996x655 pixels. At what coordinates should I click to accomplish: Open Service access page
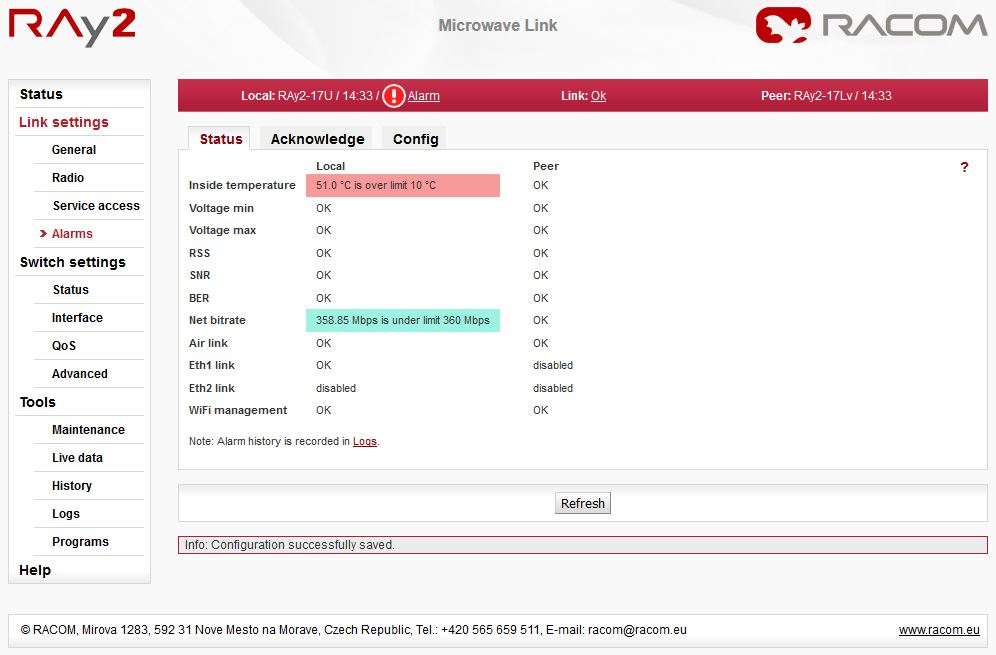click(96, 206)
